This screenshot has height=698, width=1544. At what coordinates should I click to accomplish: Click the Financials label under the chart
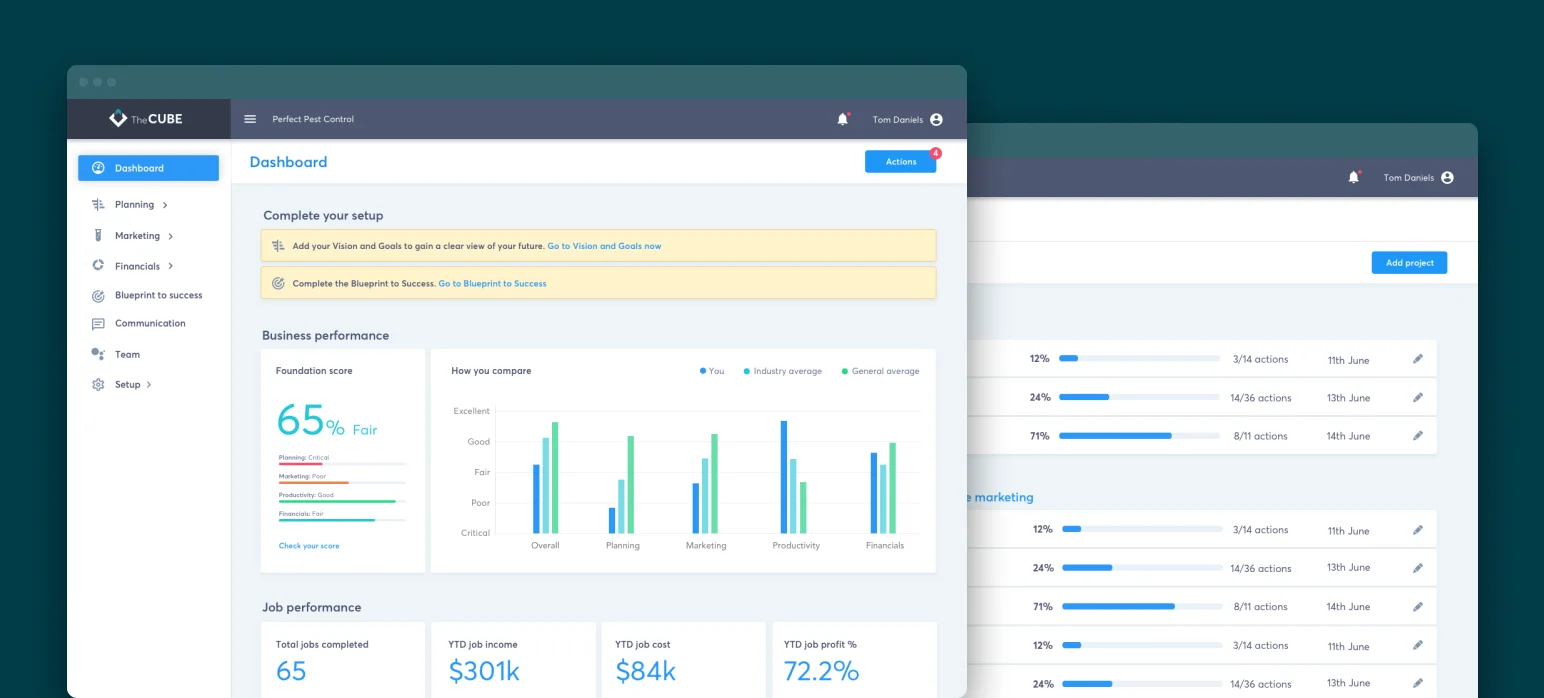[885, 546]
